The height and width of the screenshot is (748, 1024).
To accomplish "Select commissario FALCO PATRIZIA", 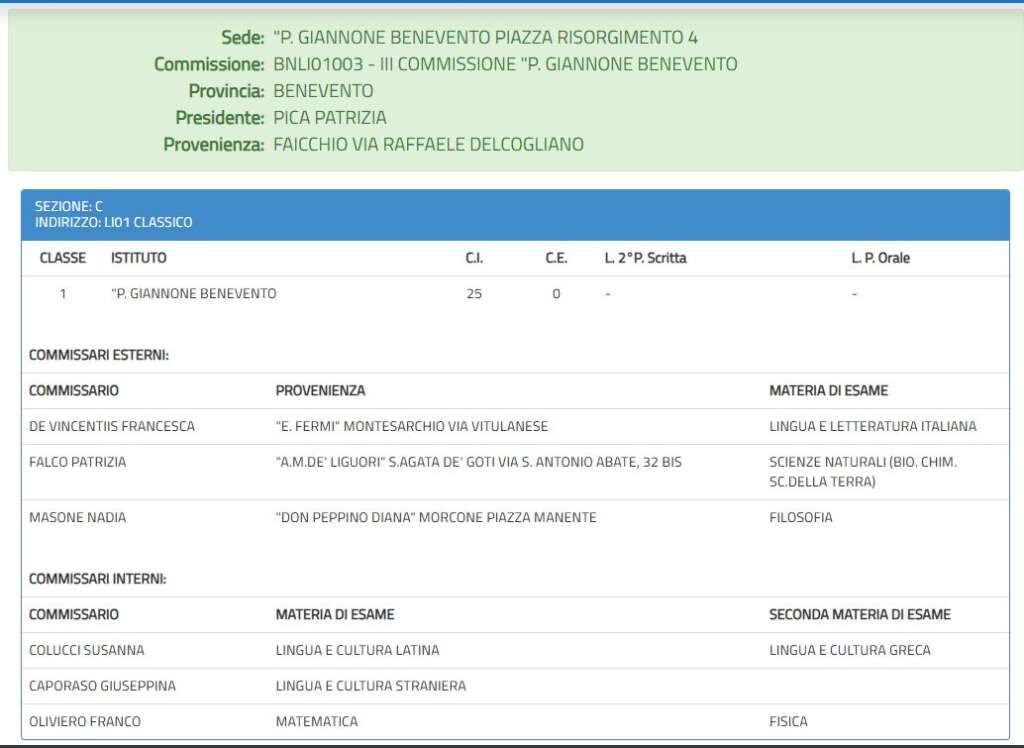I will [x=78, y=463].
